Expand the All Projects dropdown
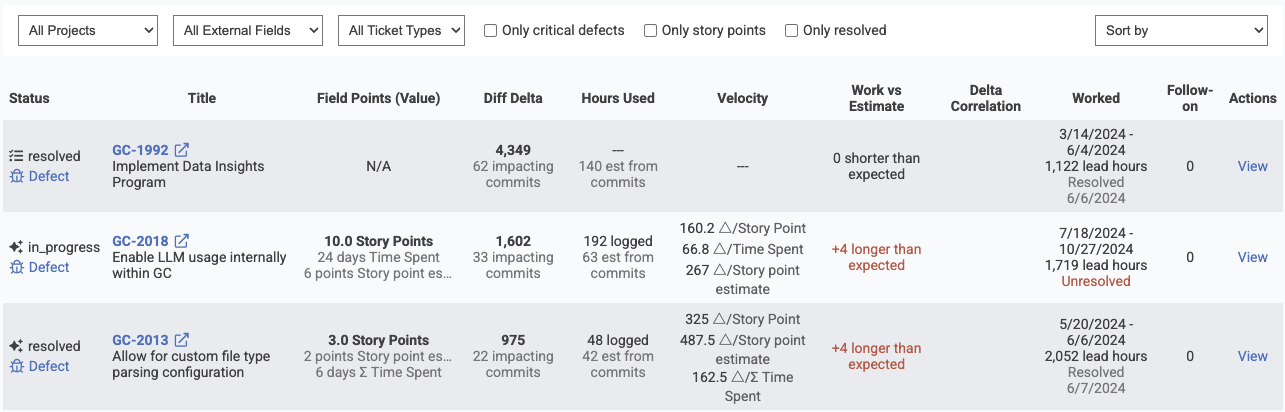Screen dimensions: 1285x412 coord(88,31)
